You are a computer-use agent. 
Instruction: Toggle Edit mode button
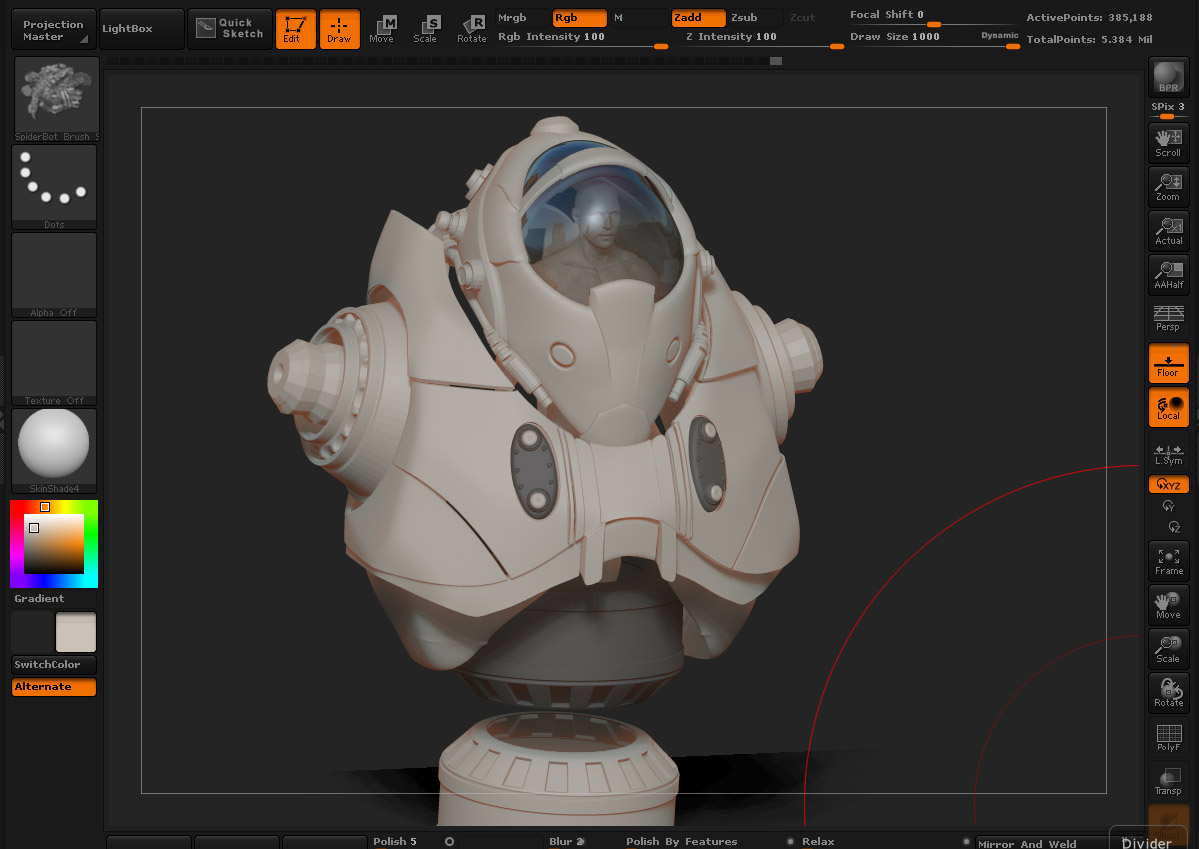[295, 30]
